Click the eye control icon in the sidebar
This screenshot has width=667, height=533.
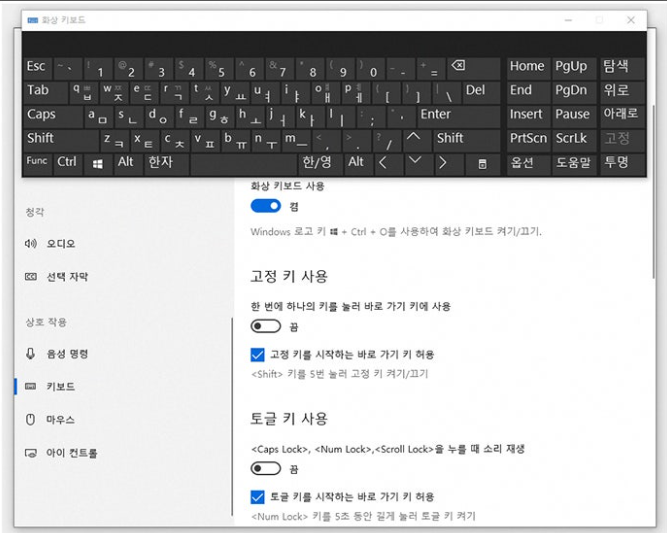(x=31, y=453)
